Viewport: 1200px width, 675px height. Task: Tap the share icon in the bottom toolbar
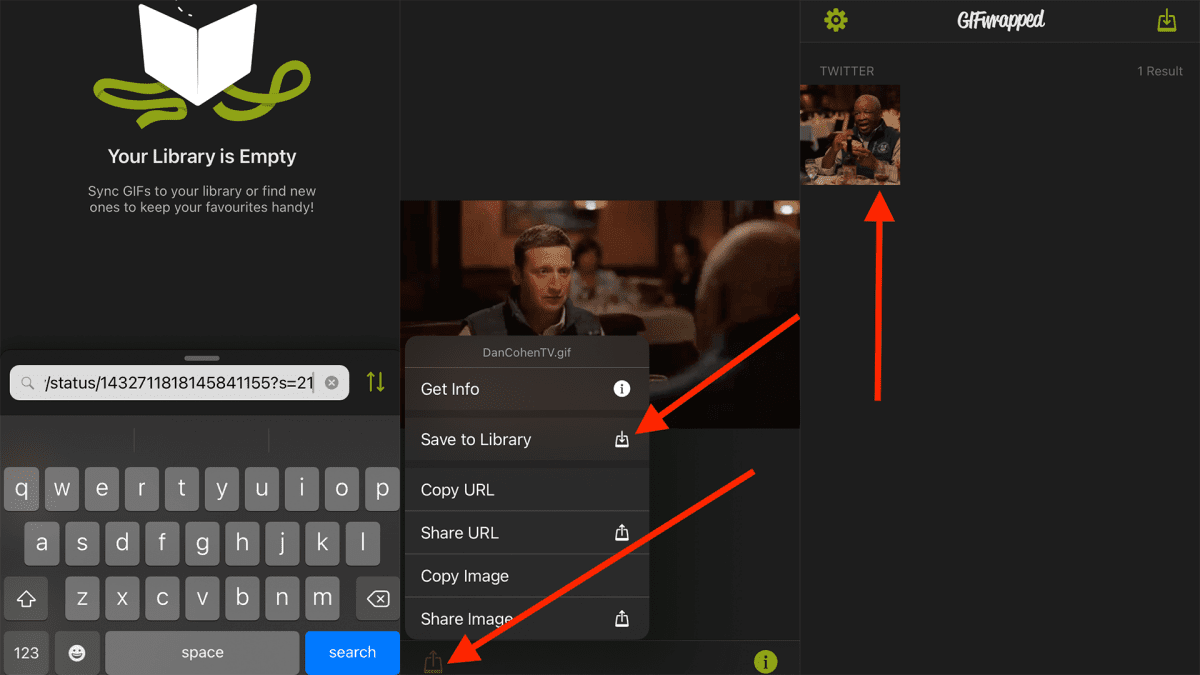click(x=433, y=661)
